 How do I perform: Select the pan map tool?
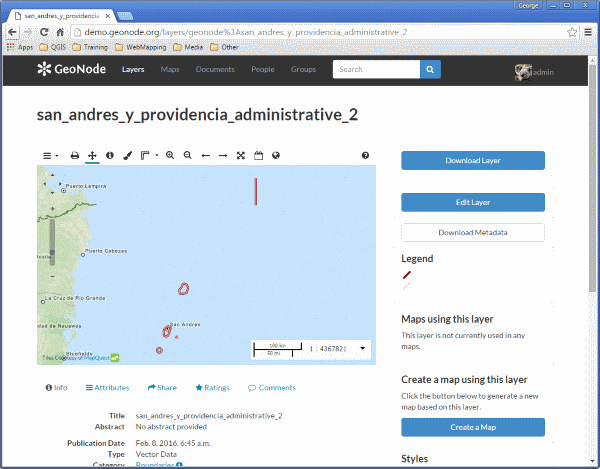(x=92, y=155)
